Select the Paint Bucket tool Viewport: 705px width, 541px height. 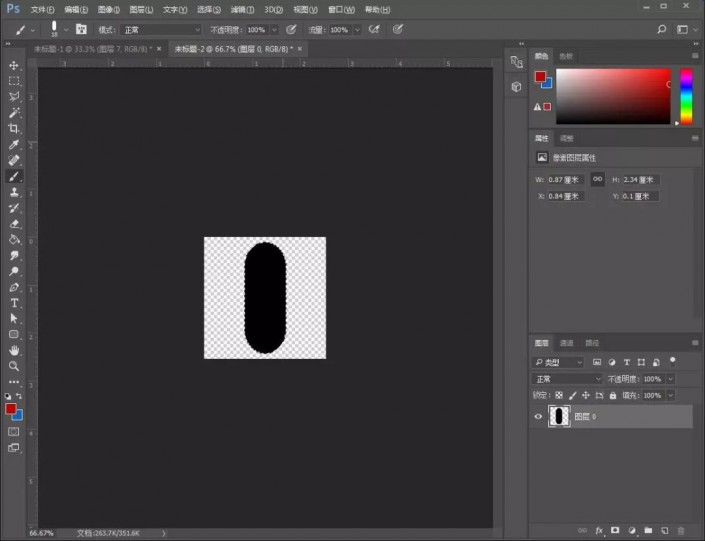click(x=14, y=239)
